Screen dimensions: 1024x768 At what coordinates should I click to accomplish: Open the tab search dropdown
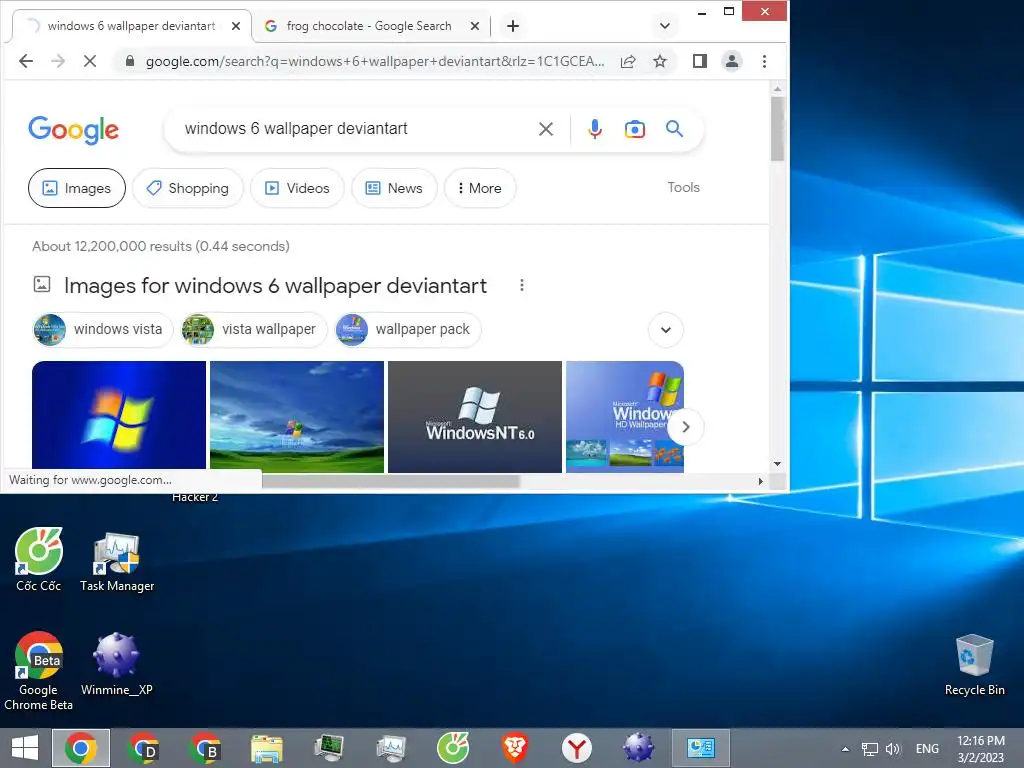pyautogui.click(x=665, y=26)
